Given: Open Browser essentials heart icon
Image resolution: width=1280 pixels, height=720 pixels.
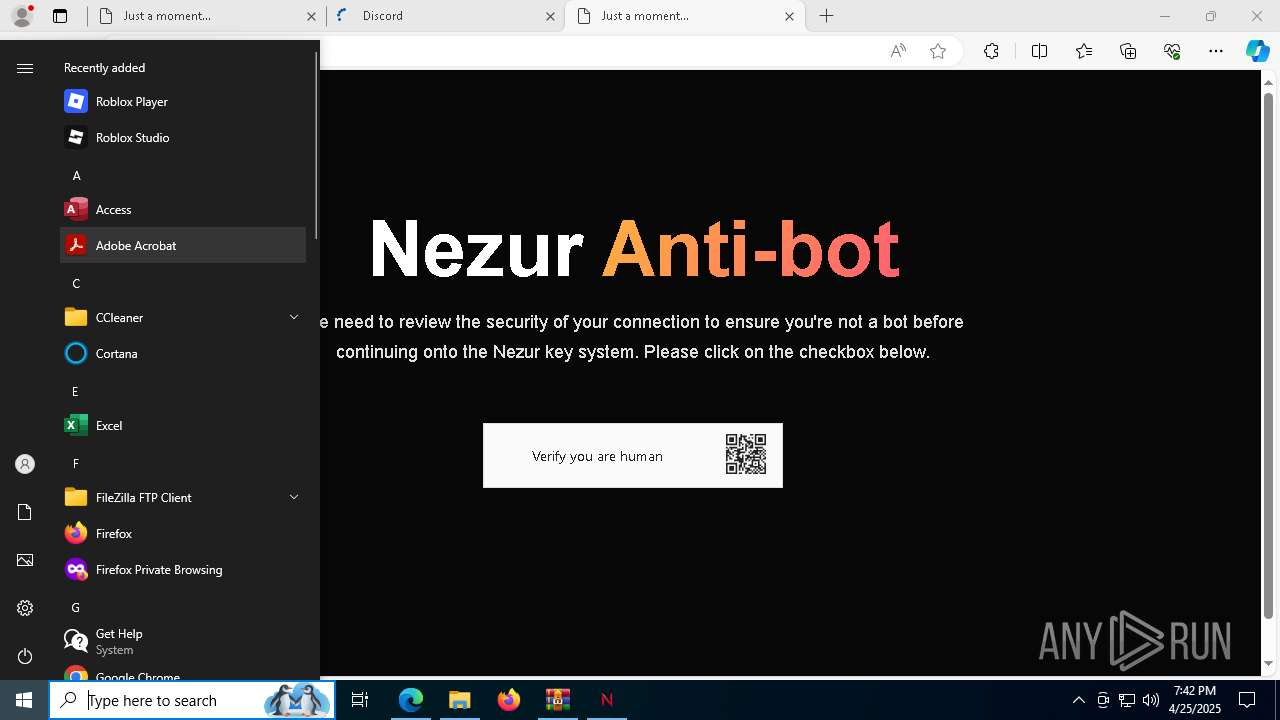Looking at the screenshot, I should (x=1172, y=51).
